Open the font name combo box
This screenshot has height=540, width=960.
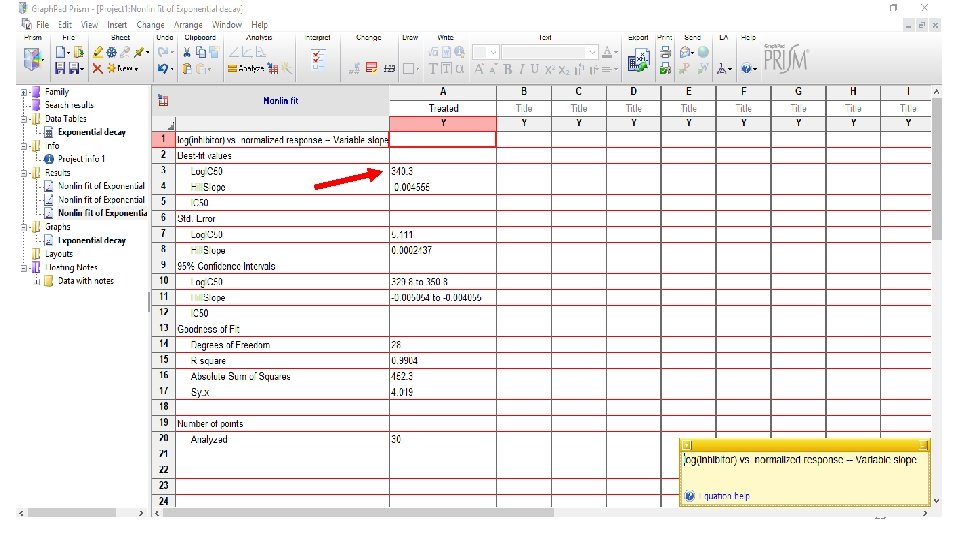coord(550,53)
